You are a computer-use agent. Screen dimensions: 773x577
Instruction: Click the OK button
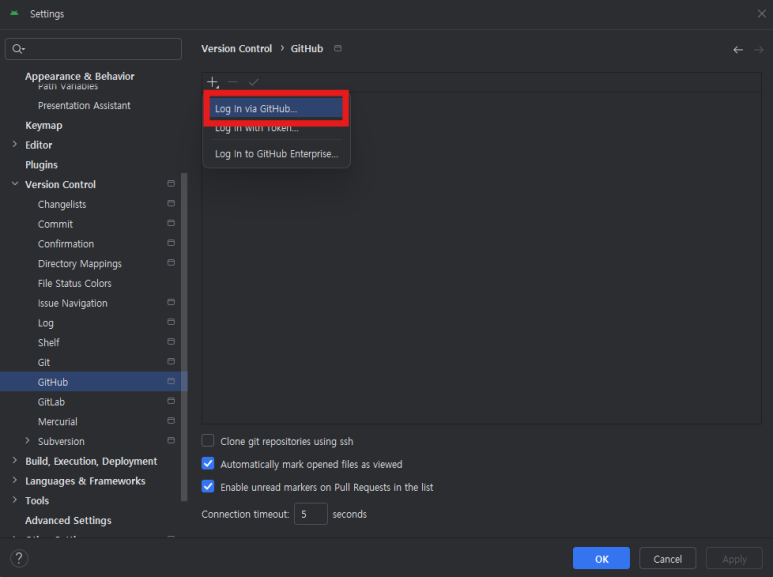601,558
